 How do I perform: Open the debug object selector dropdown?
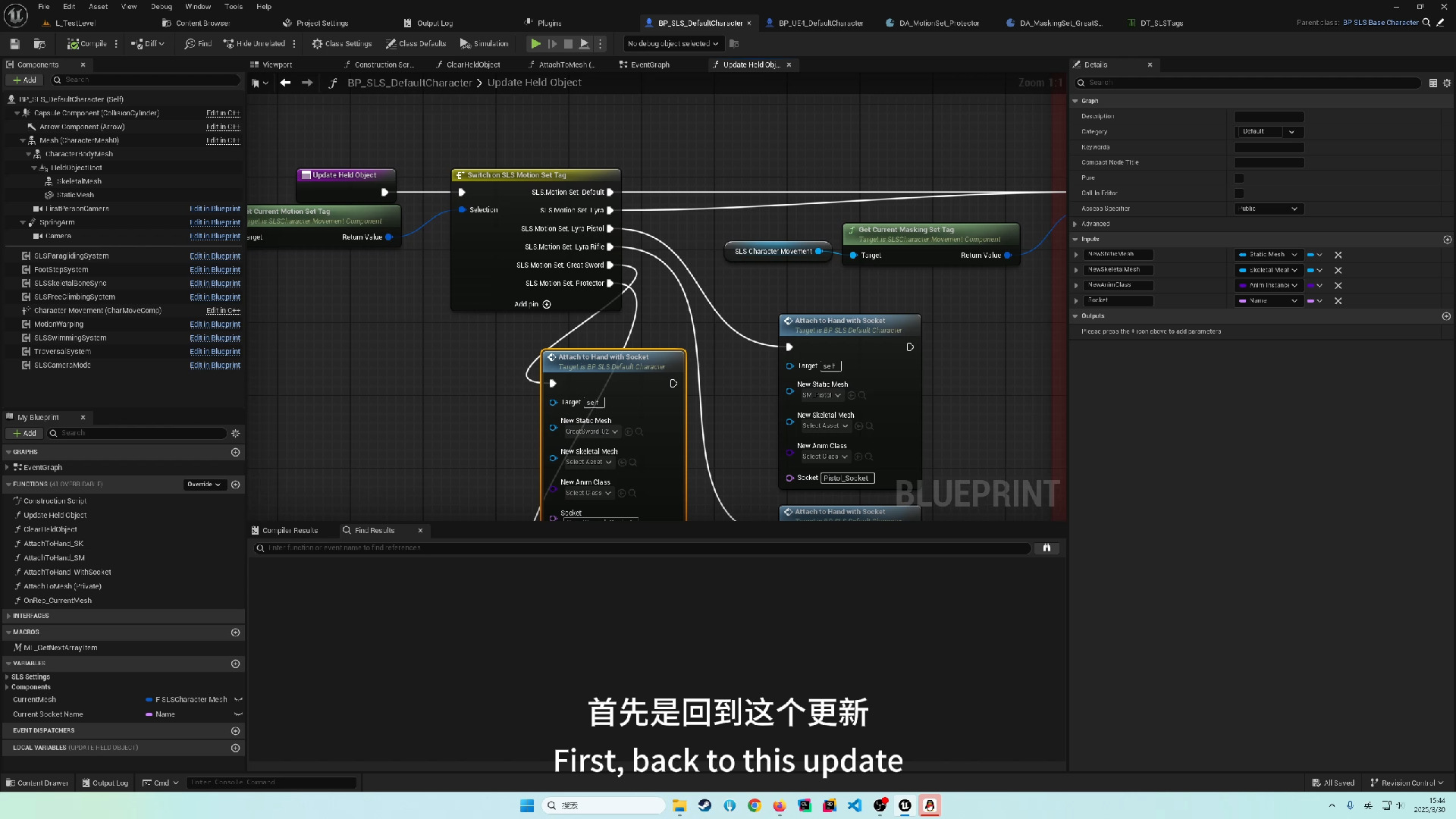coord(673,44)
